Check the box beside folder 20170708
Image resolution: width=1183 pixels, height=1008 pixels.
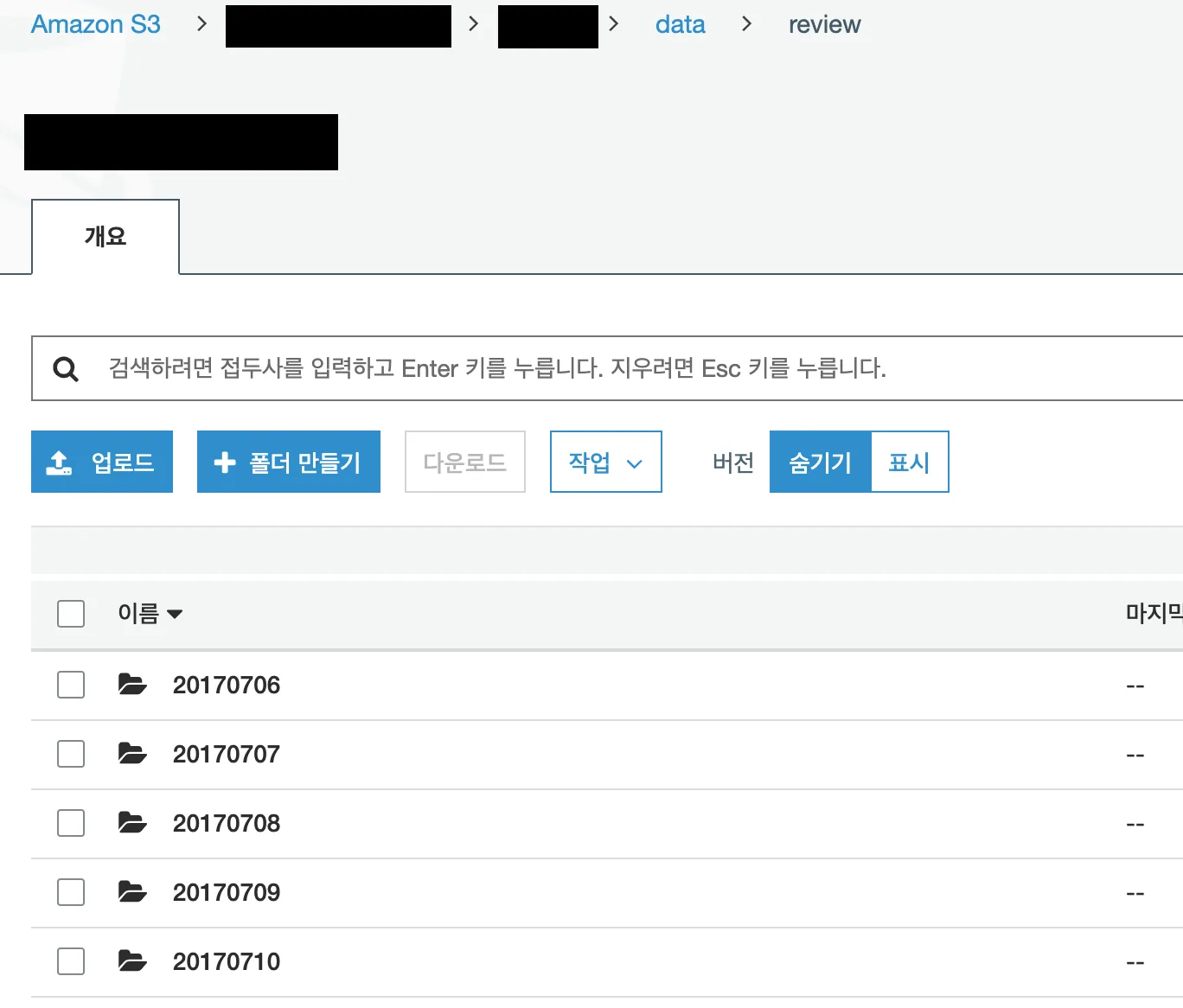coord(71,823)
